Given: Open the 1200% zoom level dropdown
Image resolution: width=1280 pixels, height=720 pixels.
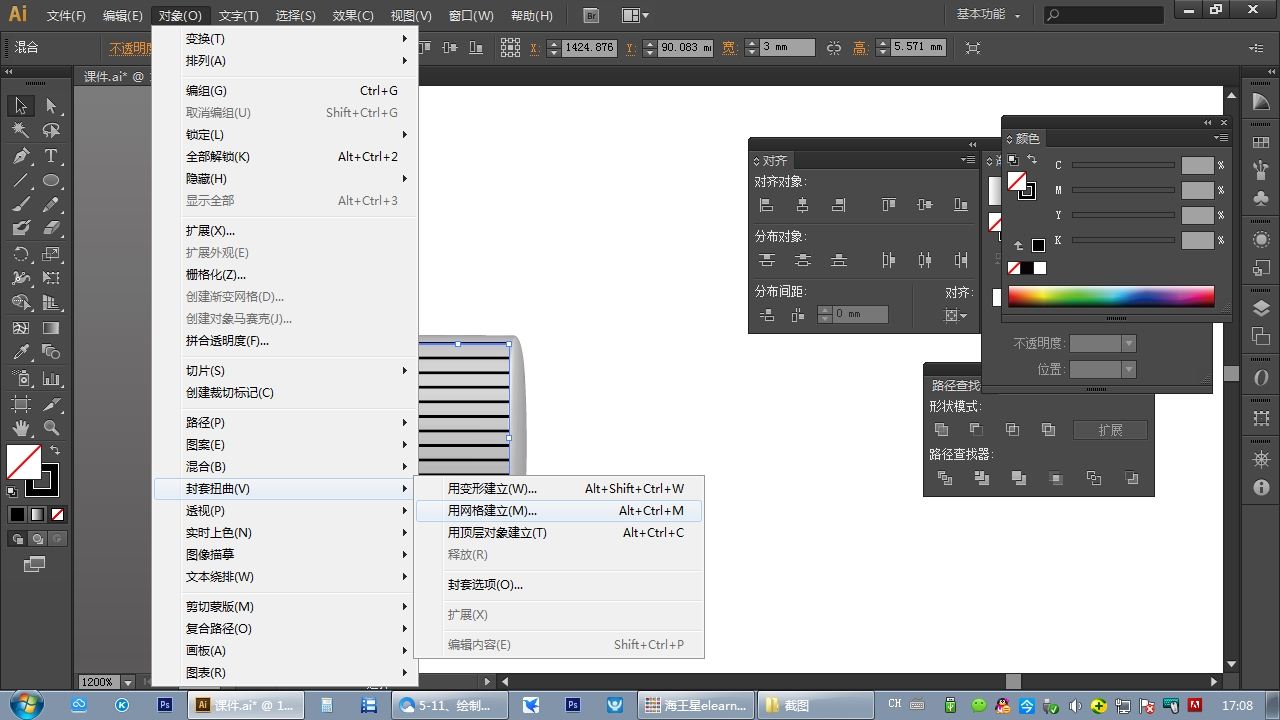Looking at the screenshot, I should [x=130, y=682].
